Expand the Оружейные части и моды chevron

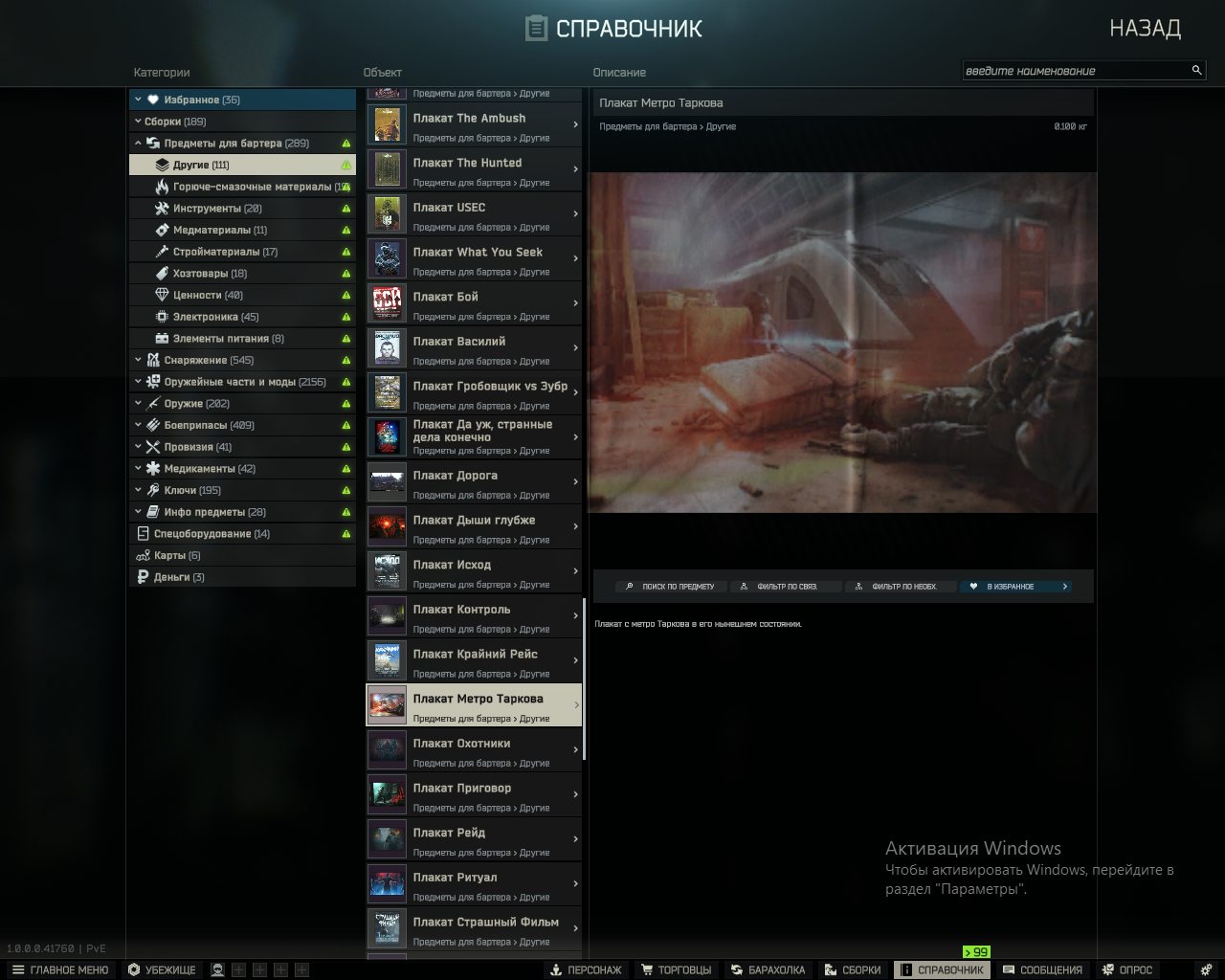pos(138,382)
